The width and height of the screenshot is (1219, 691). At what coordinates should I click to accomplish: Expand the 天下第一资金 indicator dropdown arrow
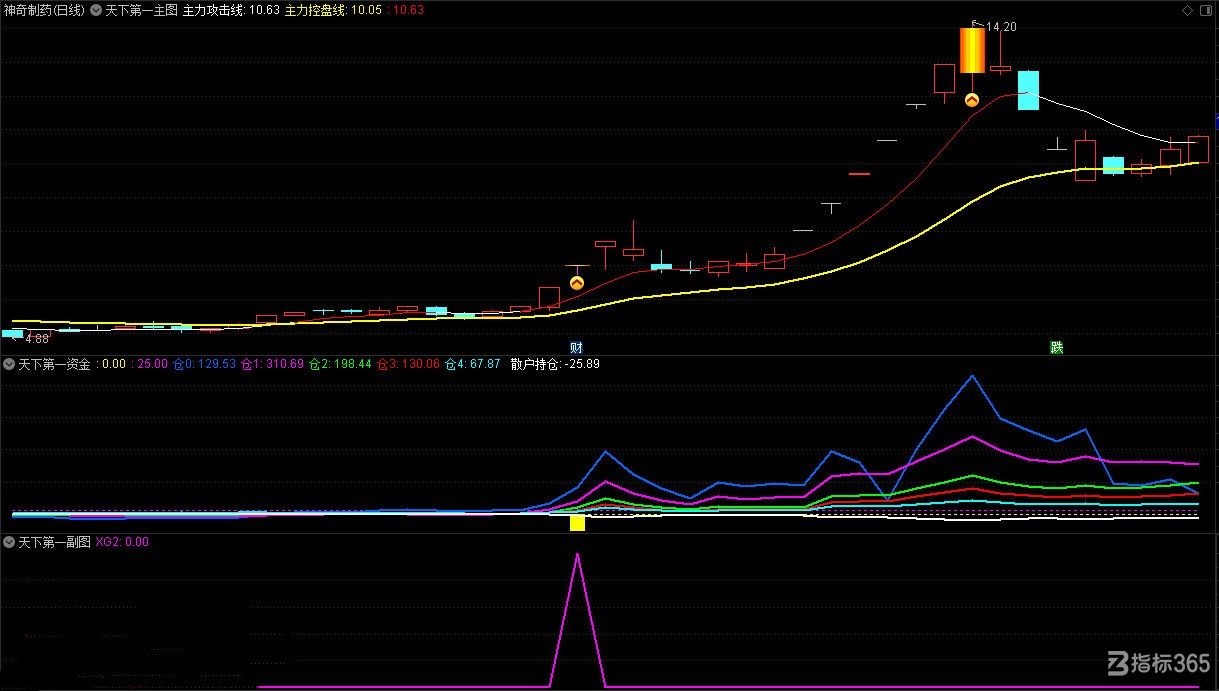(x=10, y=364)
